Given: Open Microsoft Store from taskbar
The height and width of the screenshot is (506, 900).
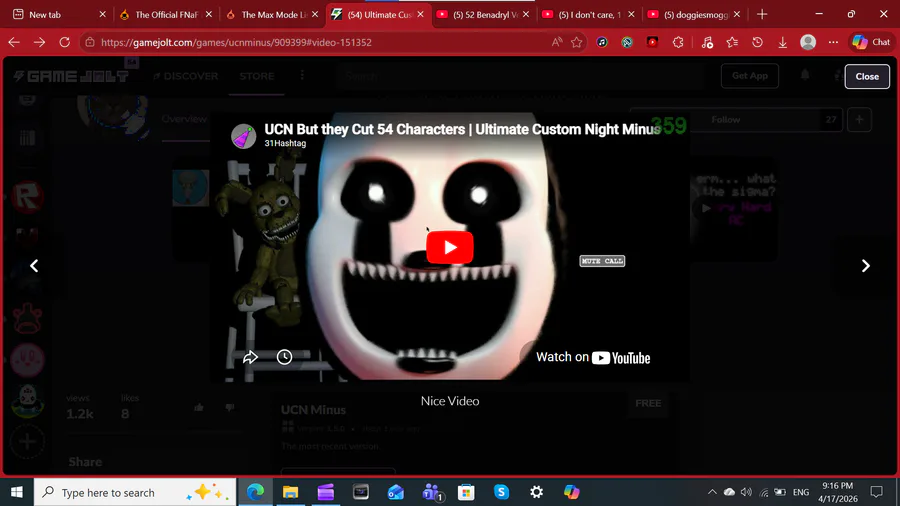Looking at the screenshot, I should pyautogui.click(x=466, y=492).
